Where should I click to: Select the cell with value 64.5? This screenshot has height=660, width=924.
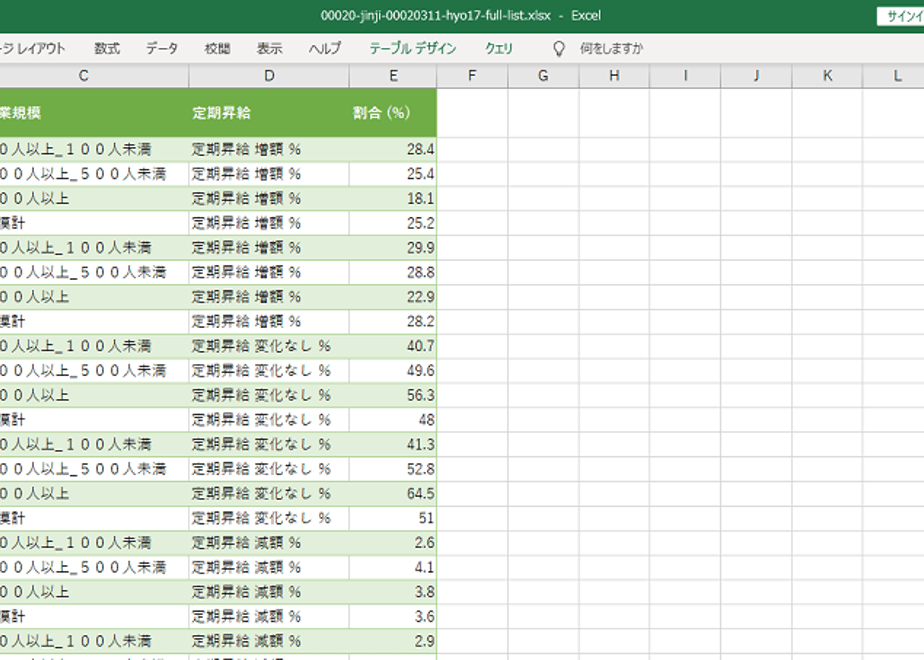[393, 494]
